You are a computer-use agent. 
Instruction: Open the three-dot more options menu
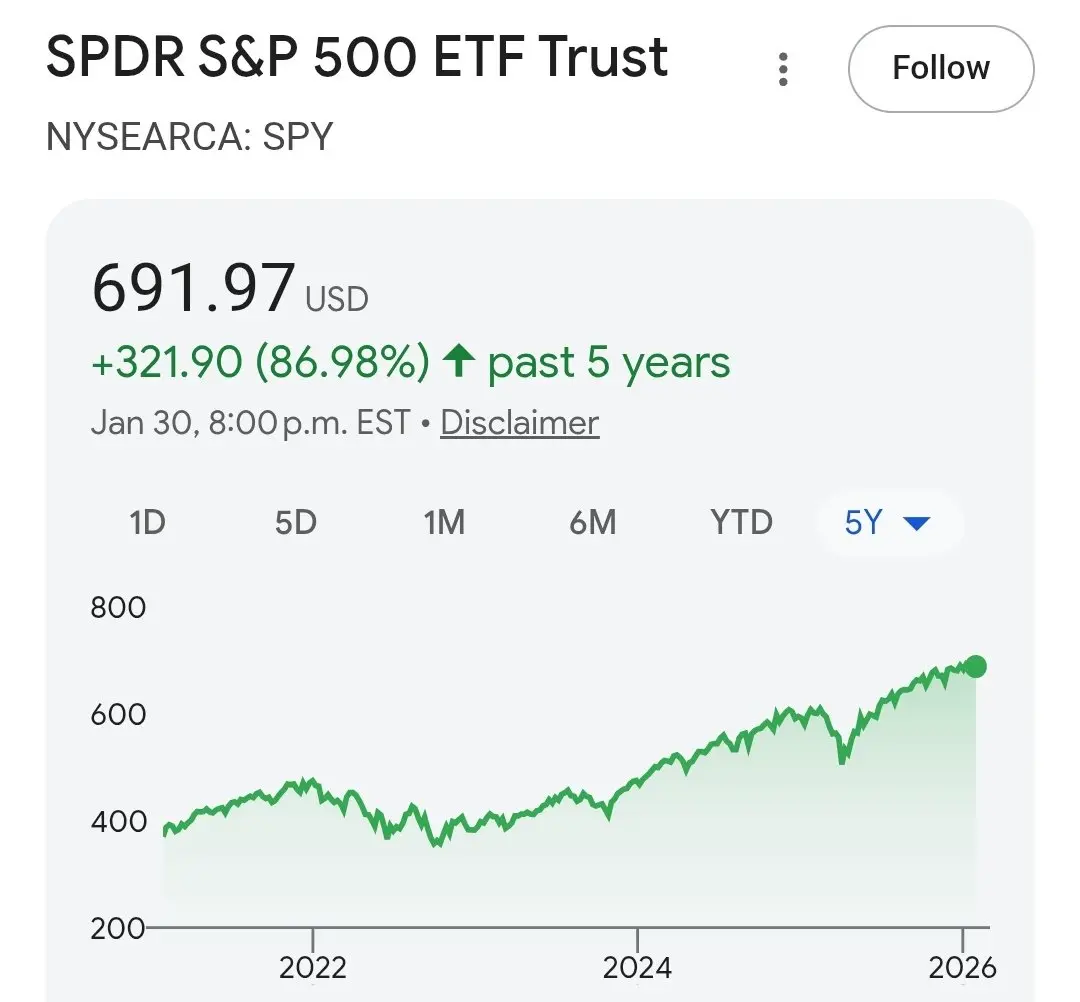click(783, 69)
